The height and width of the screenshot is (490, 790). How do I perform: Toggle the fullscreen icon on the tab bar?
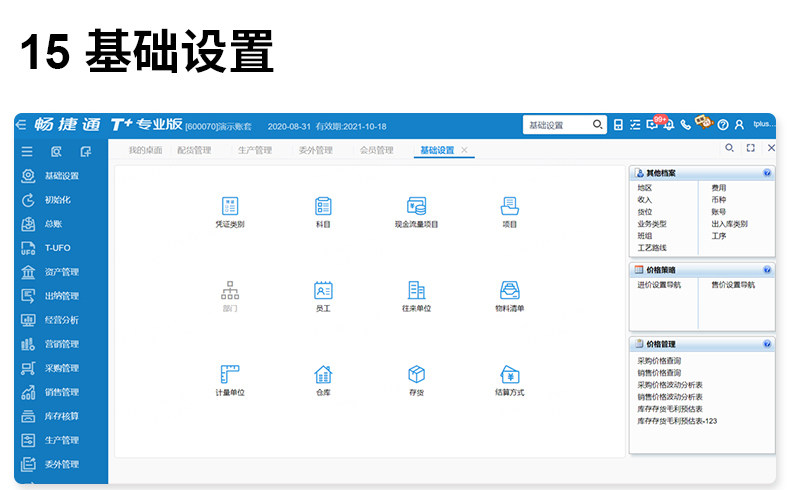point(751,148)
